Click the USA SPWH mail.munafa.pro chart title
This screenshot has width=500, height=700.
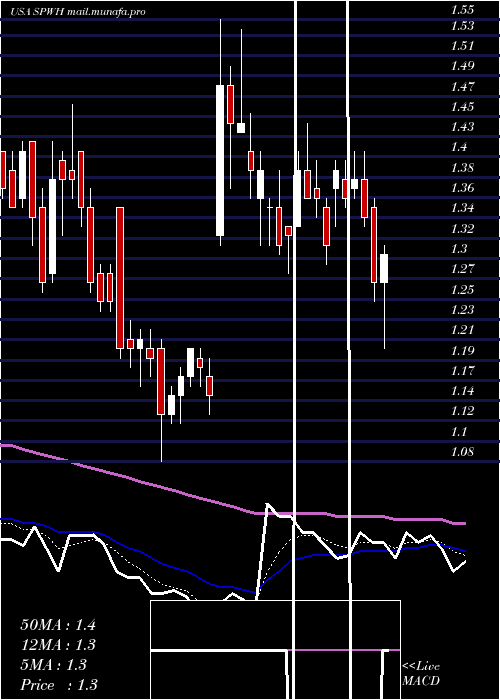pyautogui.click(x=78, y=12)
